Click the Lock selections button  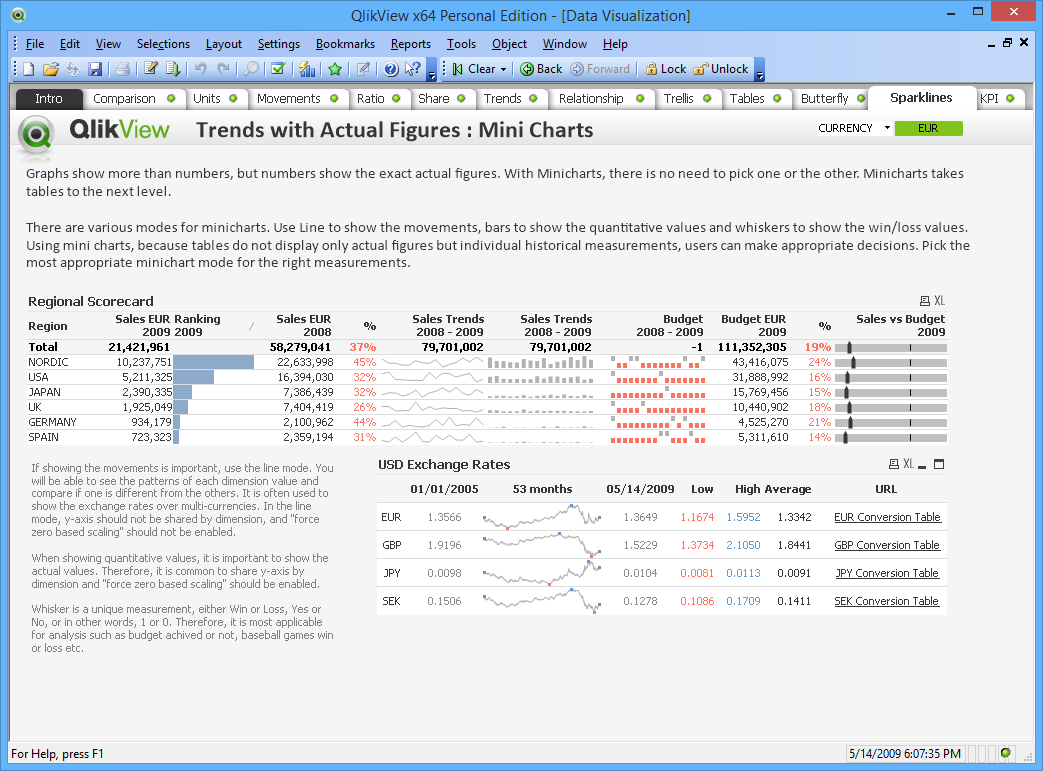click(665, 69)
